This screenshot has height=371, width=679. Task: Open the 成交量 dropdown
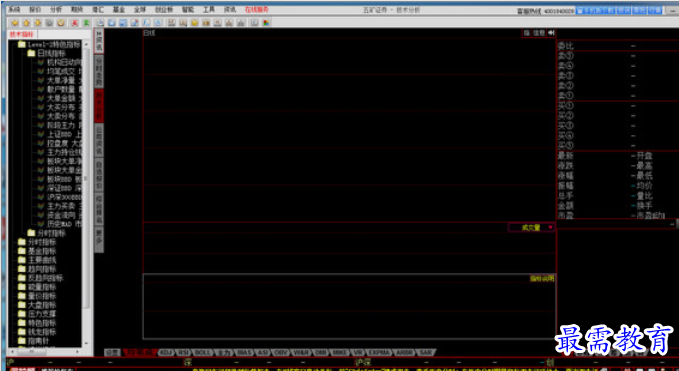point(531,227)
